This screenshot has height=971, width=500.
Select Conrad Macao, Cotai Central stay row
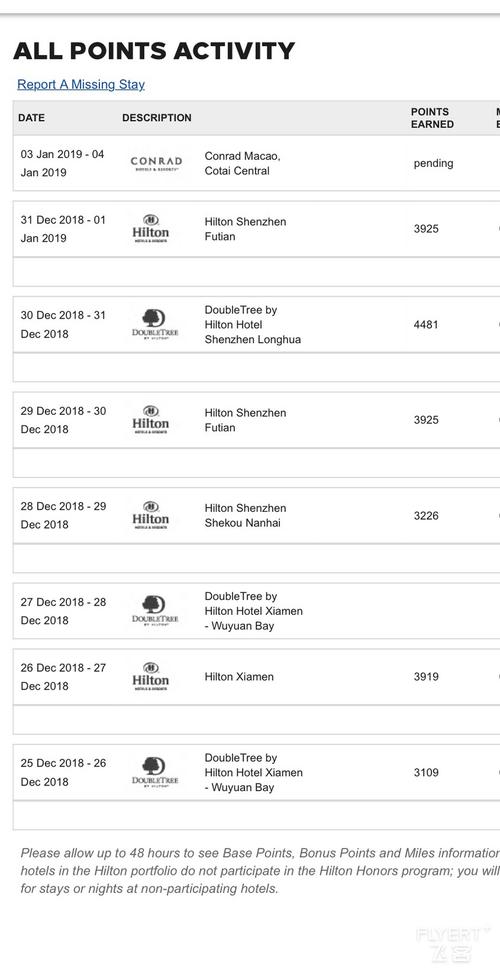pos(257,163)
